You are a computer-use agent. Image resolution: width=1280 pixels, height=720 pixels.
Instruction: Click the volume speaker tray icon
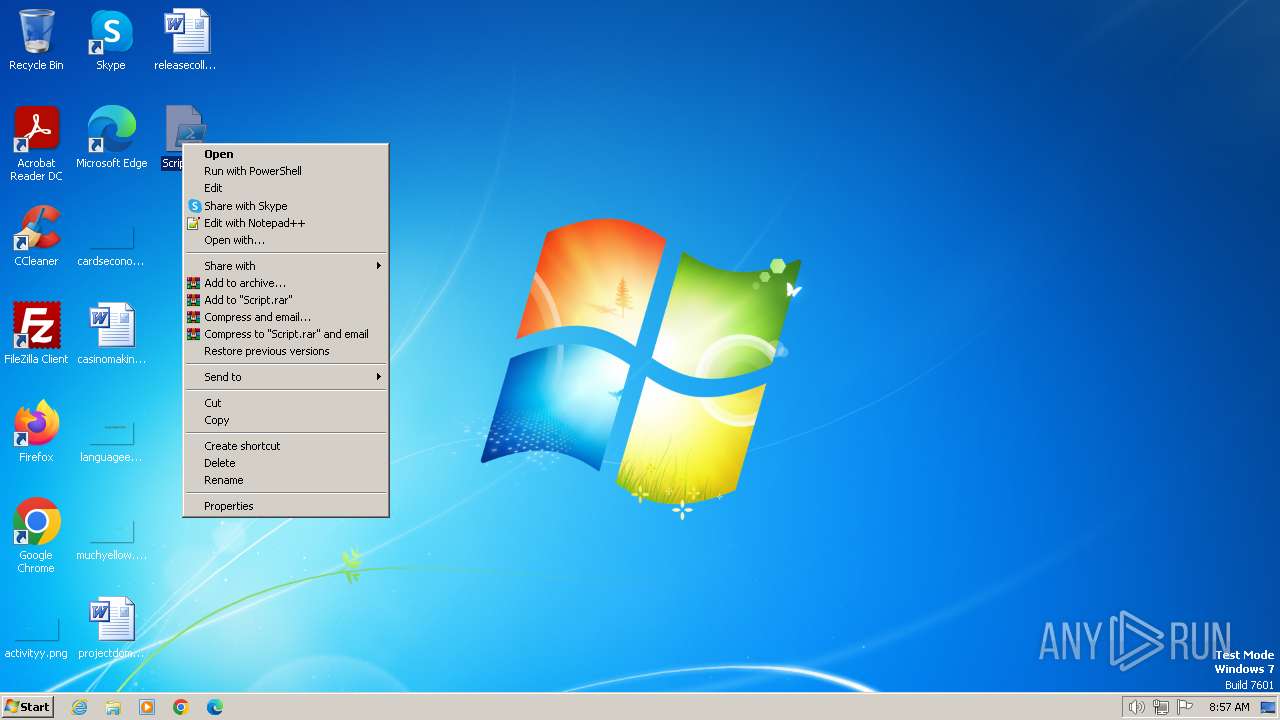tap(1136, 707)
